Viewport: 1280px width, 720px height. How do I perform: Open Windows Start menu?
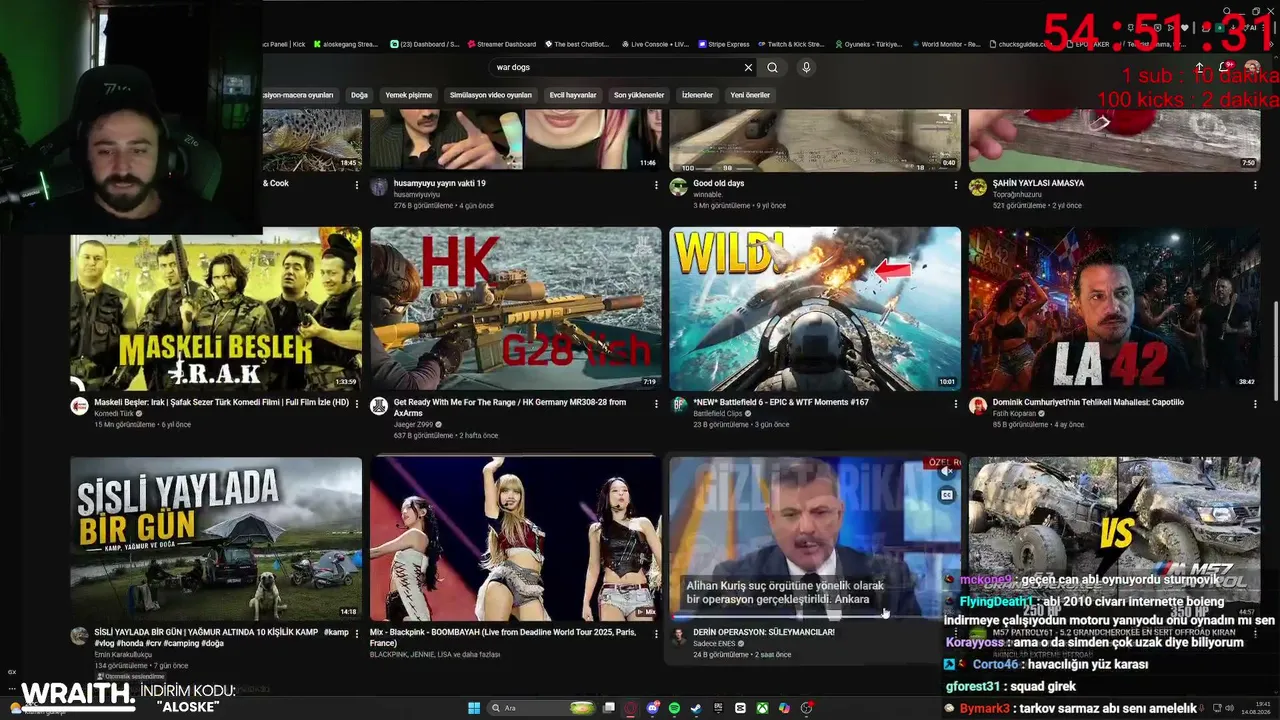(x=474, y=708)
